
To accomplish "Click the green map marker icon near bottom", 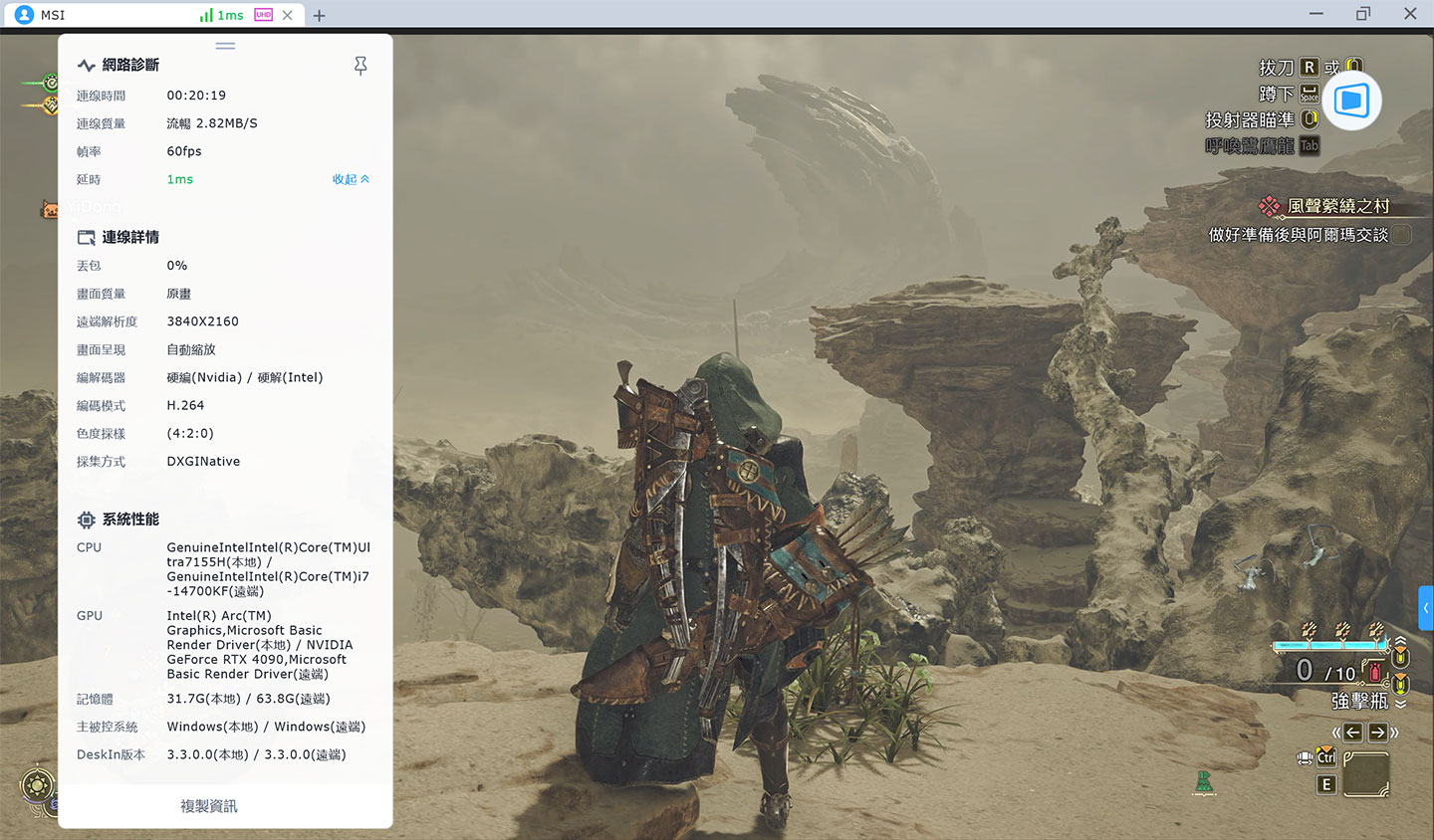I will [1204, 783].
